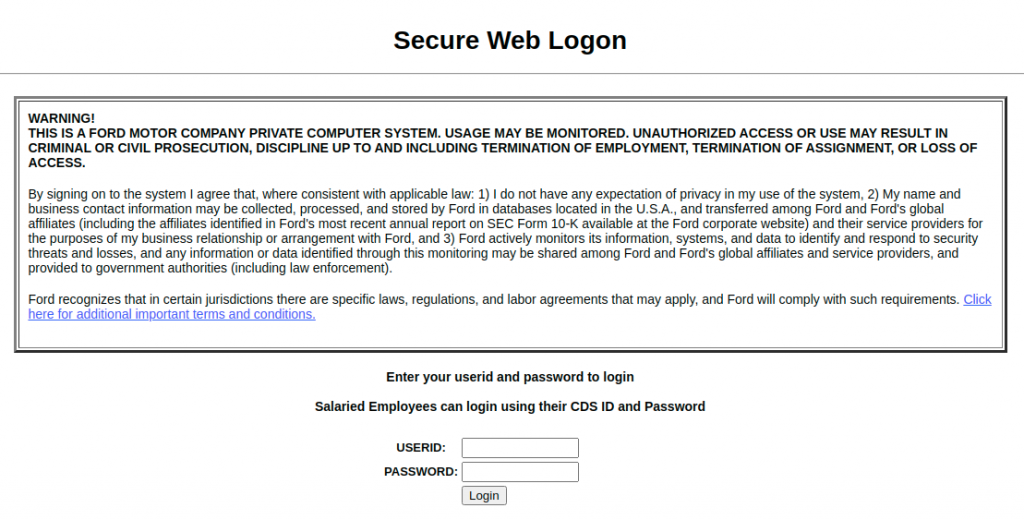Click the "provided to government authorities" line
The height and width of the screenshot is (520, 1024).
(210, 268)
